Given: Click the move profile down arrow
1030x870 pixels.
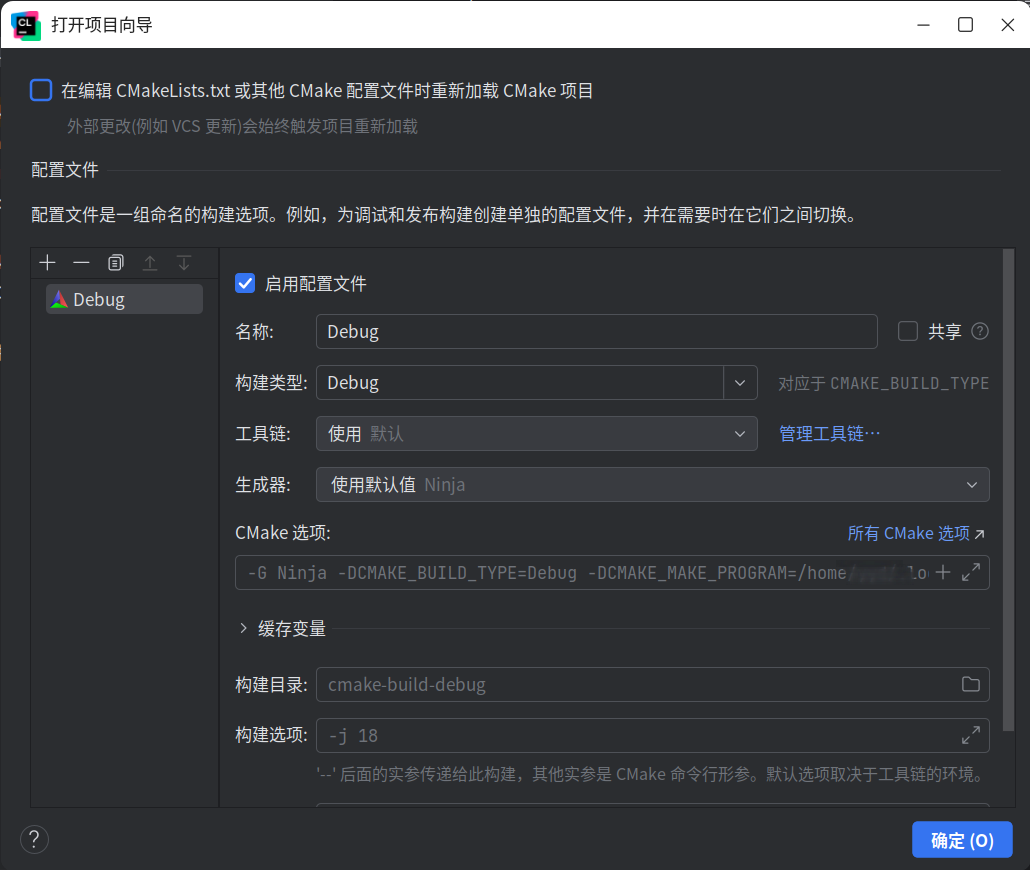Looking at the screenshot, I should tap(184, 263).
